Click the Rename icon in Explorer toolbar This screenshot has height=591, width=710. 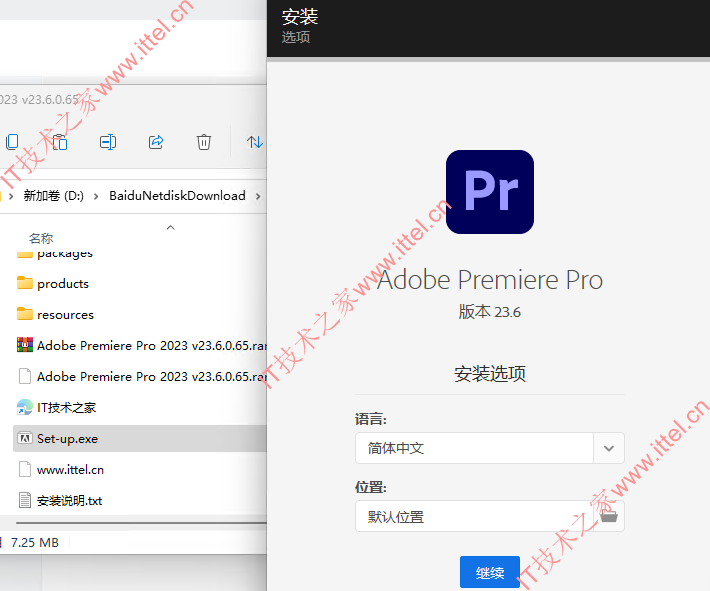pyautogui.click(x=108, y=142)
